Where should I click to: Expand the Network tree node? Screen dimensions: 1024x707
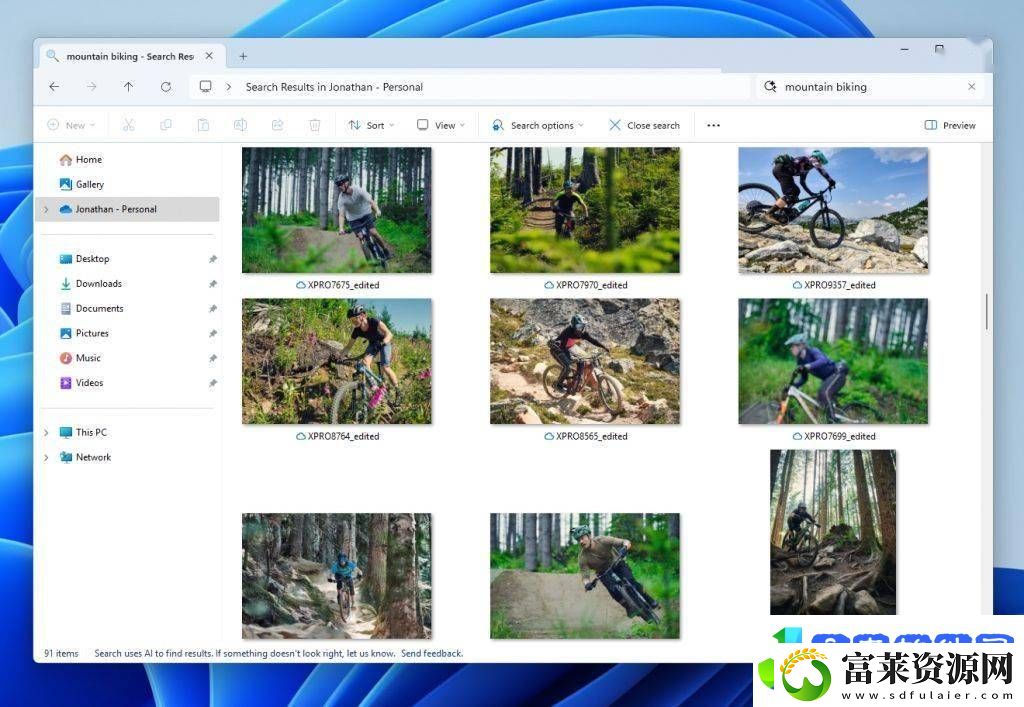click(46, 458)
